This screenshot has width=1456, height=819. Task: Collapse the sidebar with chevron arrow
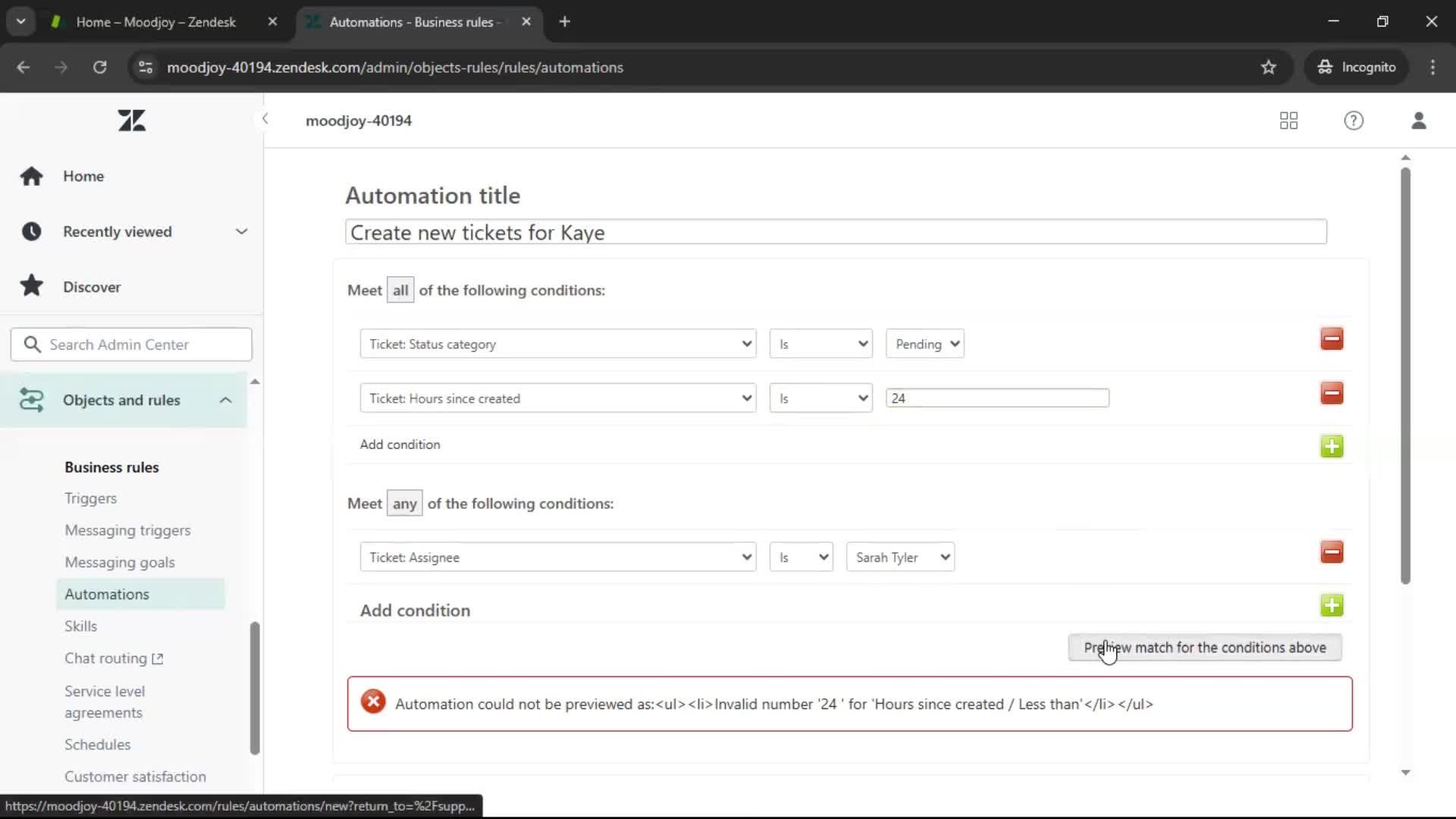pos(265,119)
